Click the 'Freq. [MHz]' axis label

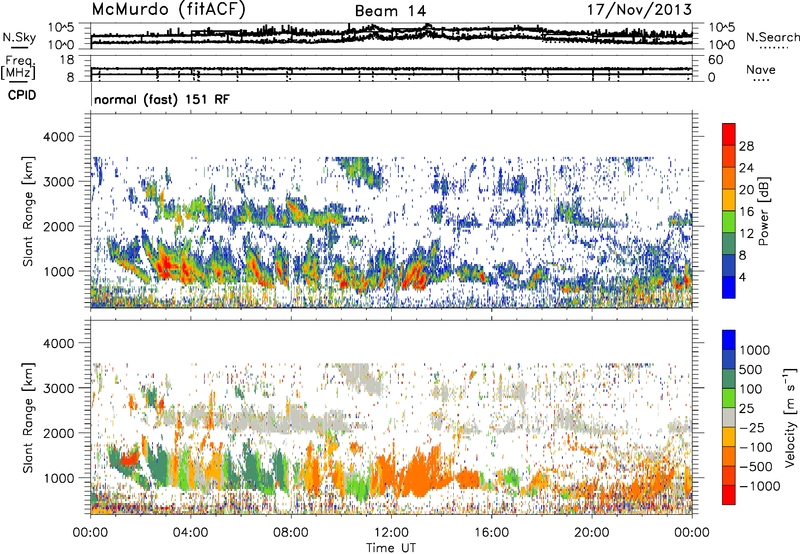coord(19,68)
